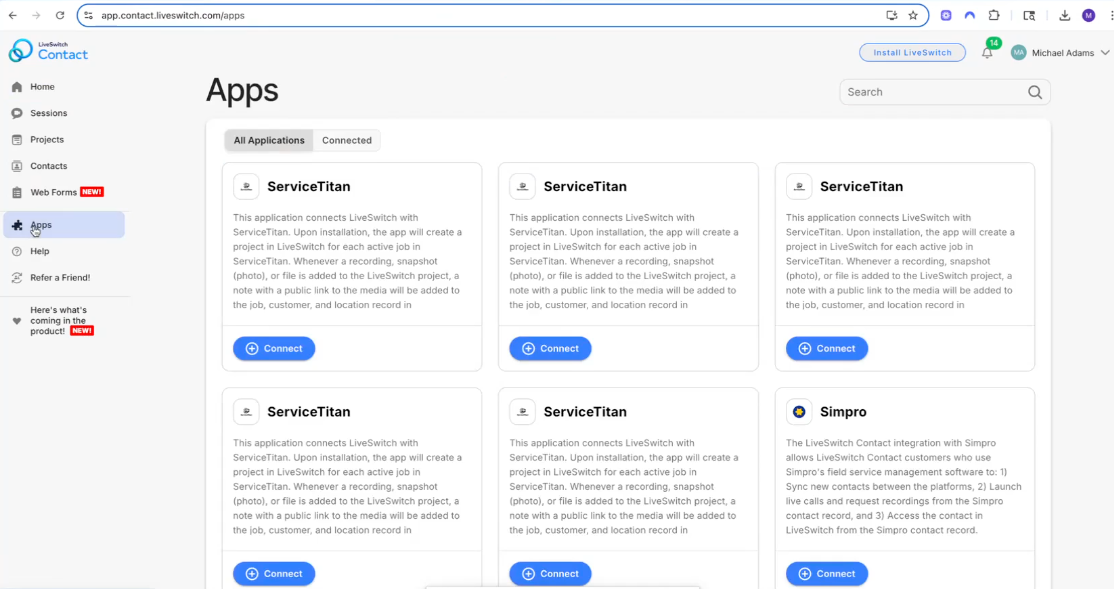Screen dimensions: 1114x589
Task: Click the address bar URL
Action: 173,16
